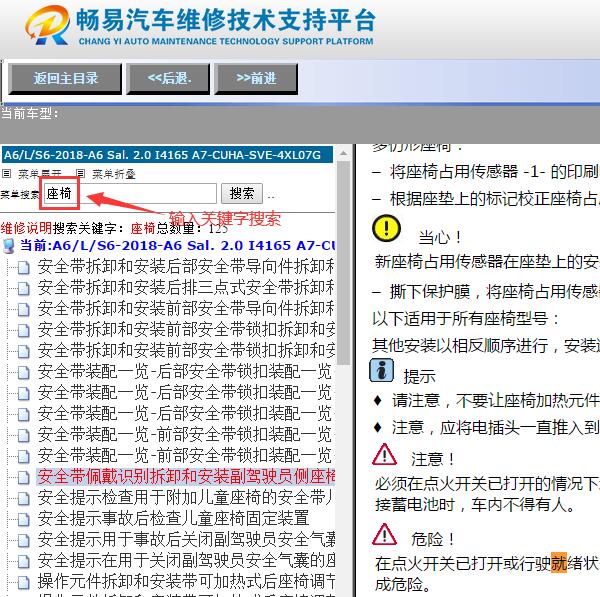Click the computer icon beside 当前:A6/L/S6-2018
600x597 pixels.
coord(8,246)
